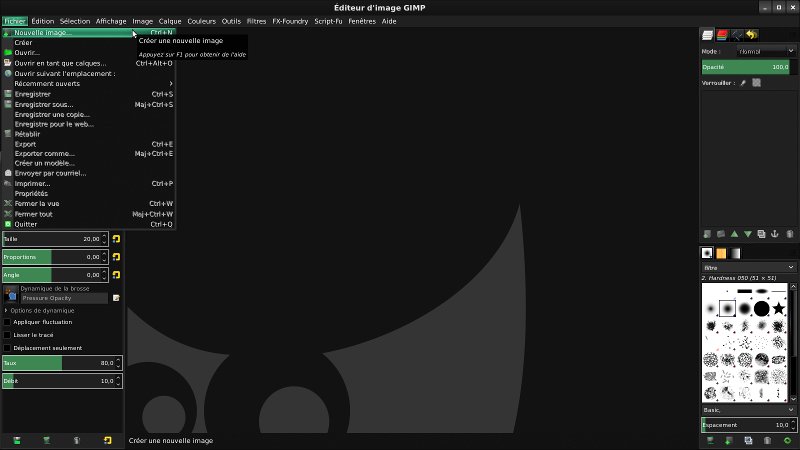Select the large solid black circle brush
This screenshot has height=450, width=800.
click(761, 308)
